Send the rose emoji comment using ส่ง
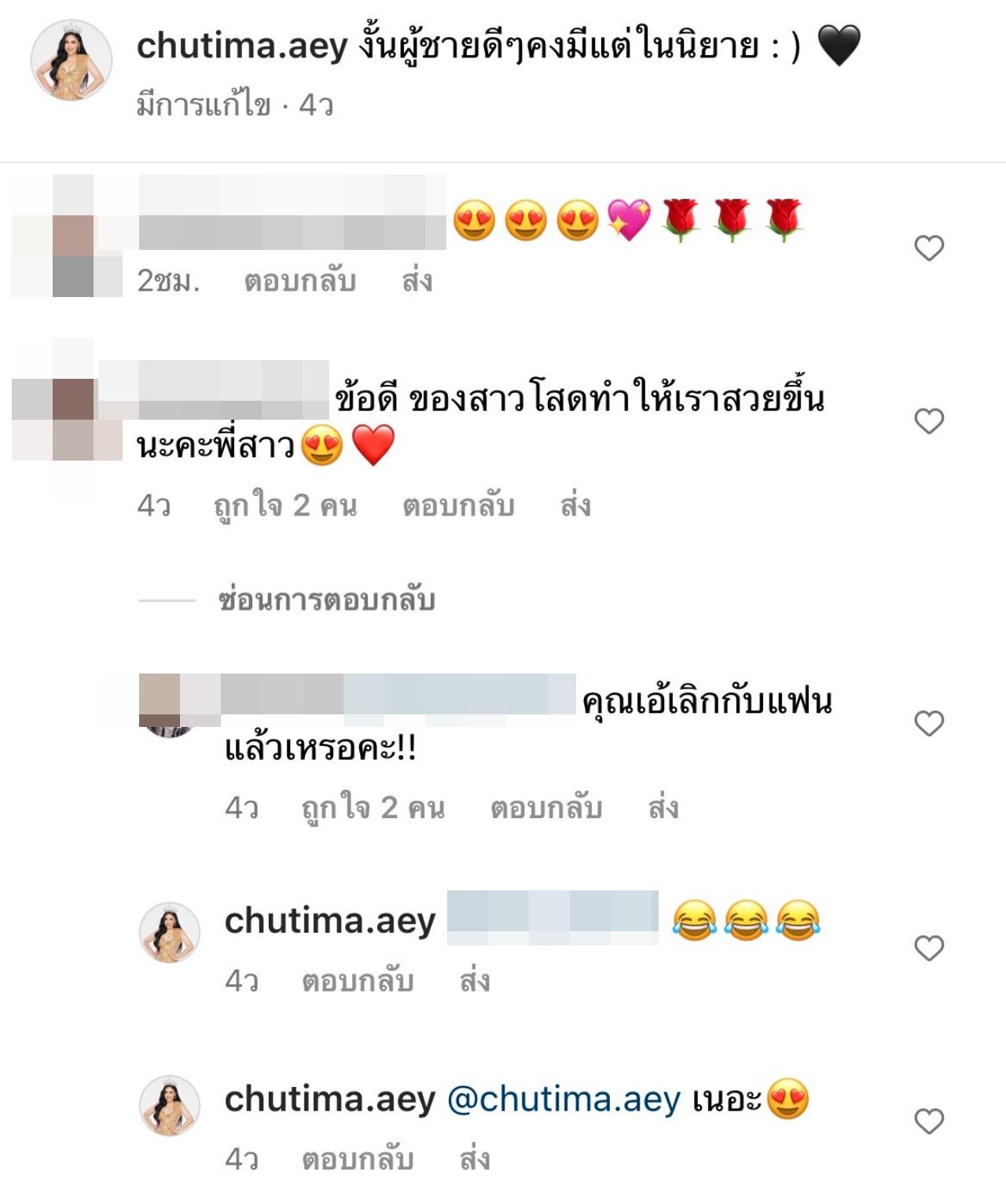The width and height of the screenshot is (1006, 1204). [x=417, y=281]
